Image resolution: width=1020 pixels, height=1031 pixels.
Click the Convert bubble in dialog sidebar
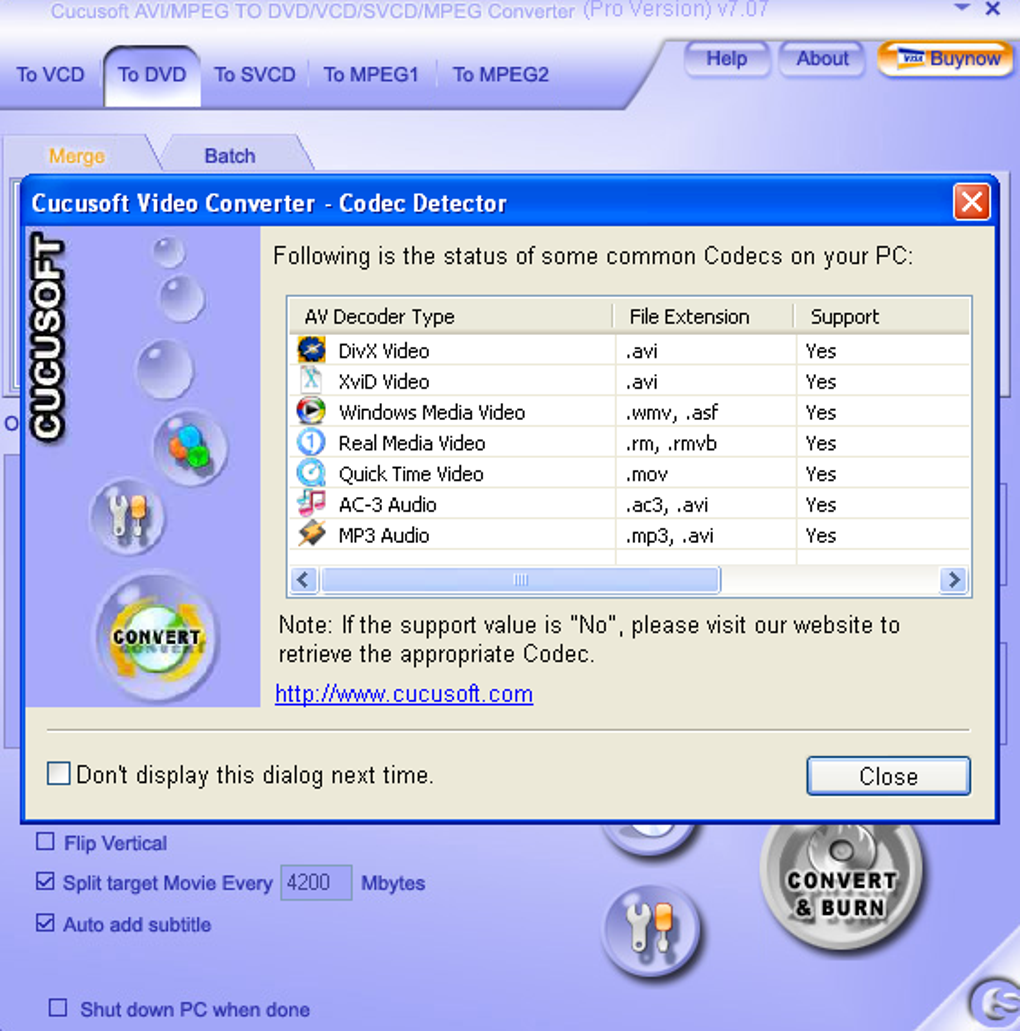pos(157,636)
